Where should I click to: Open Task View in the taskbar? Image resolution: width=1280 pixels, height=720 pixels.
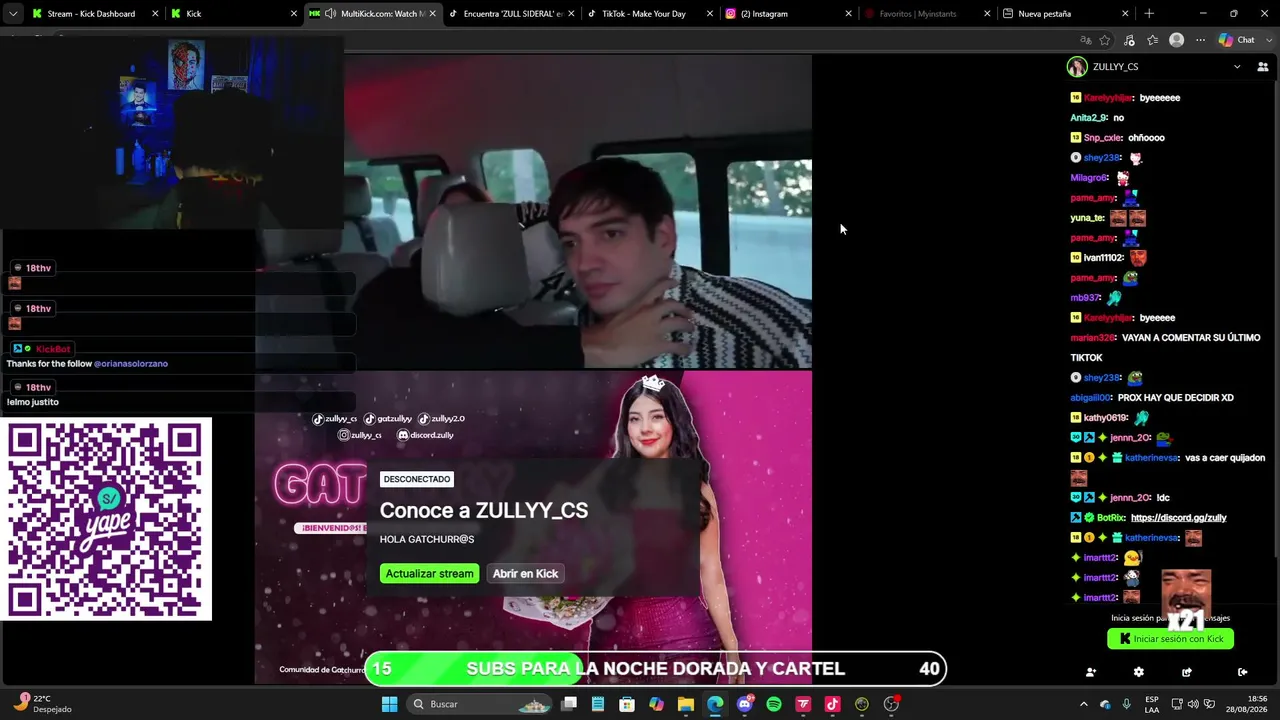(x=569, y=704)
